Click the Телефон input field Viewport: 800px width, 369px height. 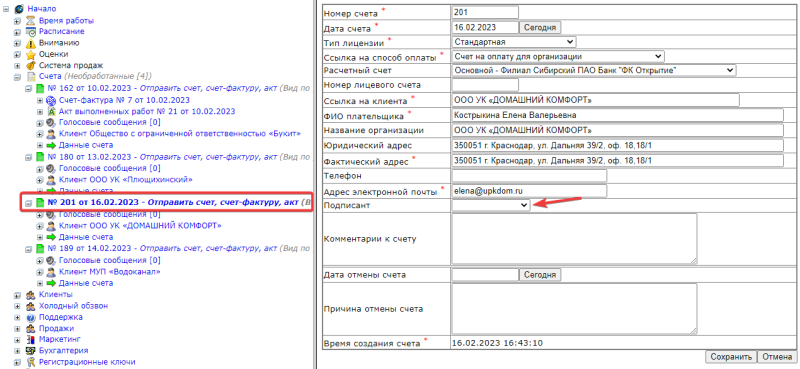click(529, 176)
